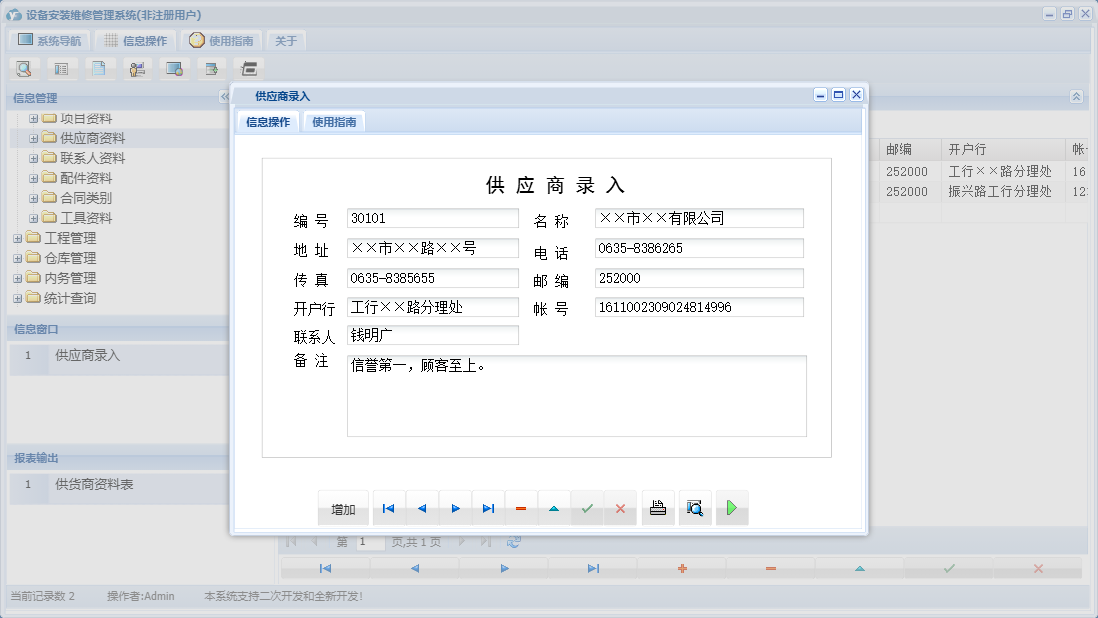The image size is (1098, 618).
Task: Open the personnel management toolbar icon
Action: [x=137, y=68]
